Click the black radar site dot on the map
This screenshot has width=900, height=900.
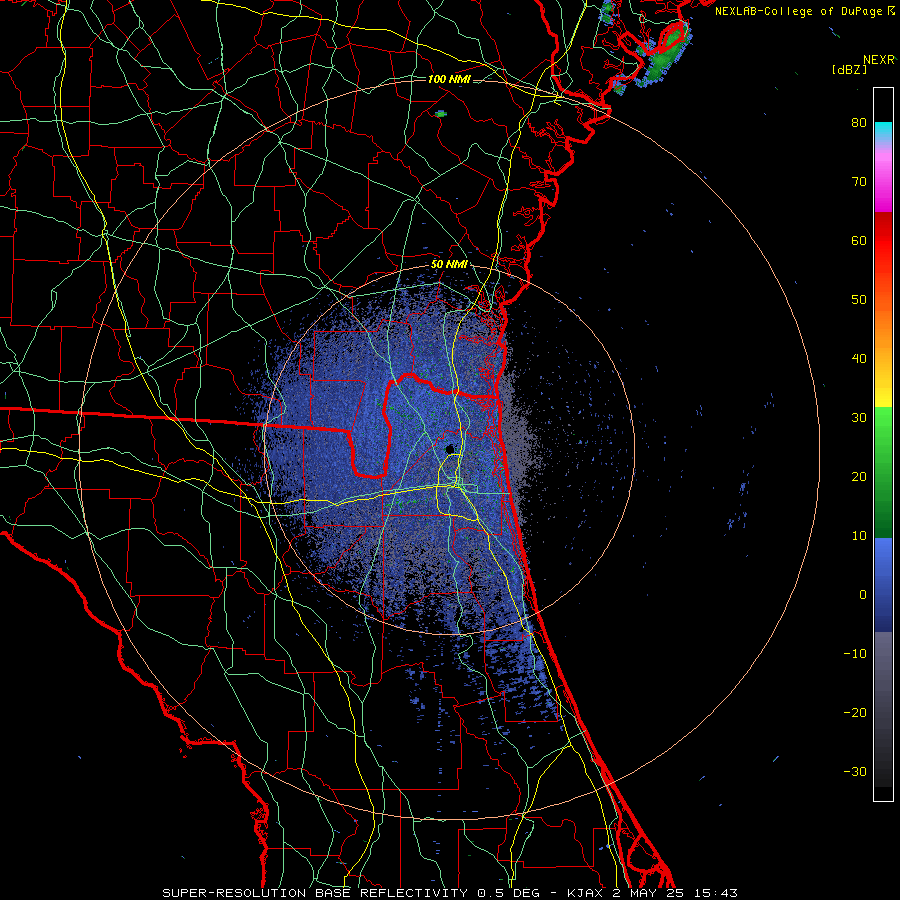451,449
